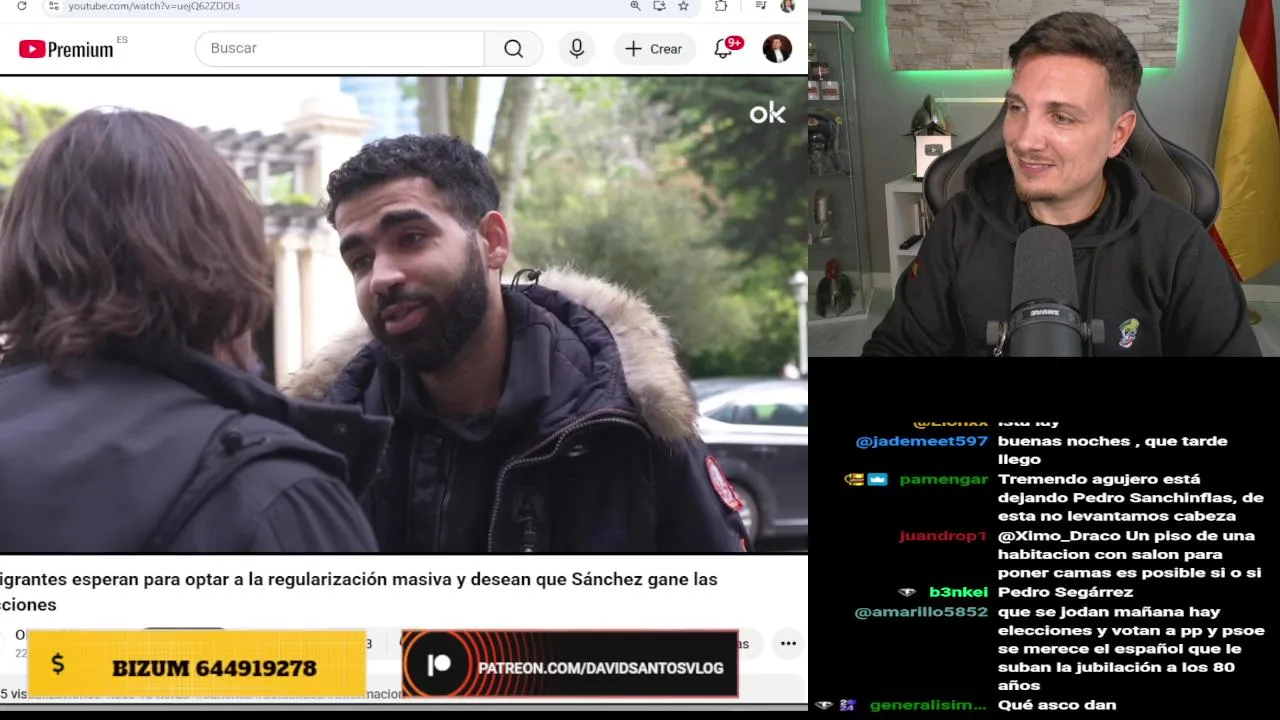
Task: Open the notifications bell with 9+ badge
Action: (x=724, y=48)
